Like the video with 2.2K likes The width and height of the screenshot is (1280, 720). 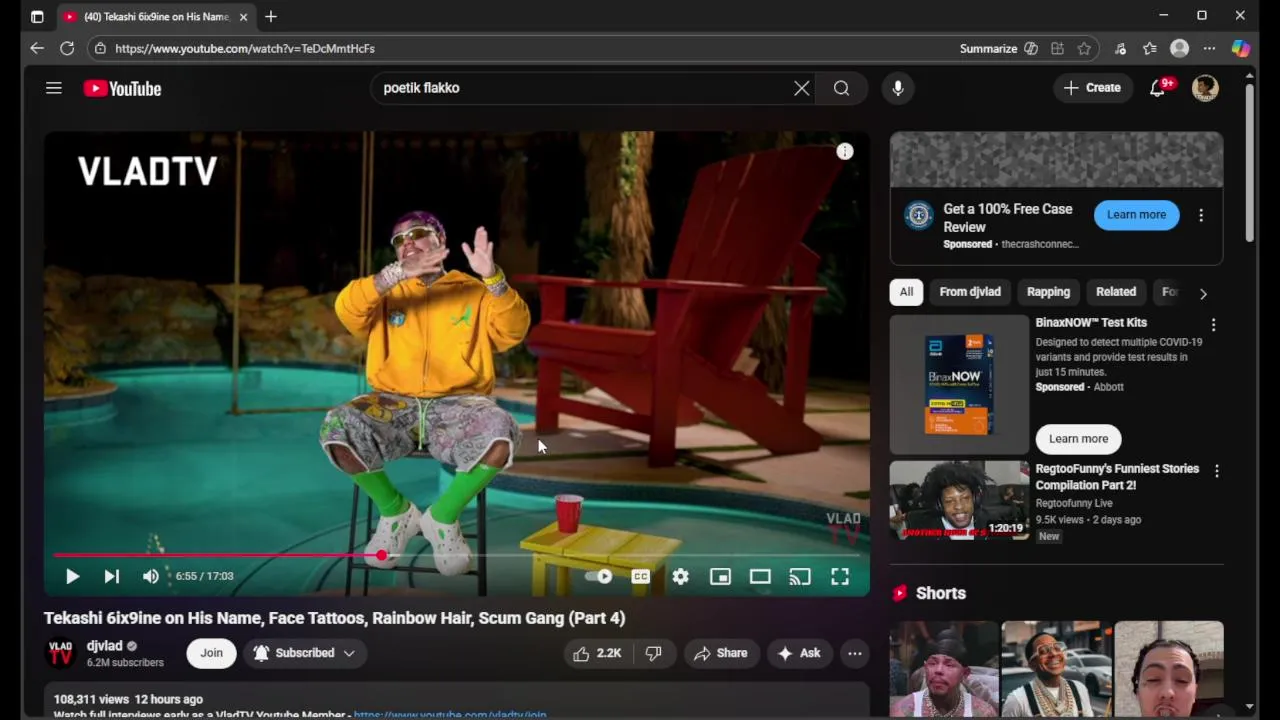(x=597, y=653)
